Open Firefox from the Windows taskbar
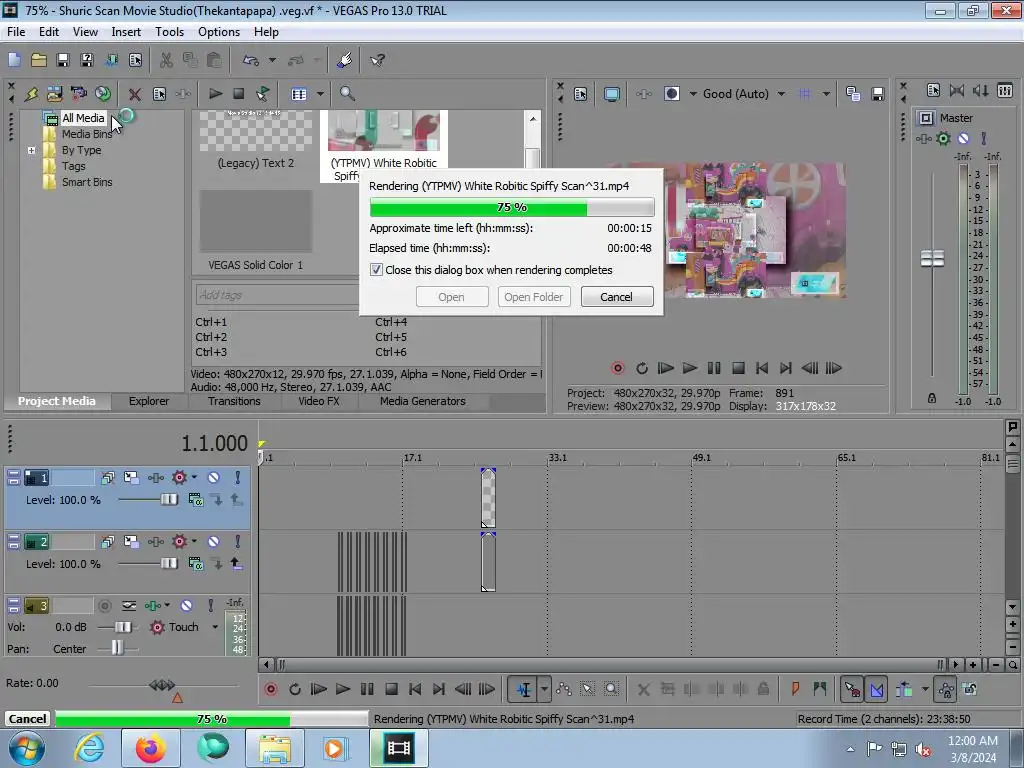Image resolution: width=1024 pixels, height=768 pixels. 150,748
